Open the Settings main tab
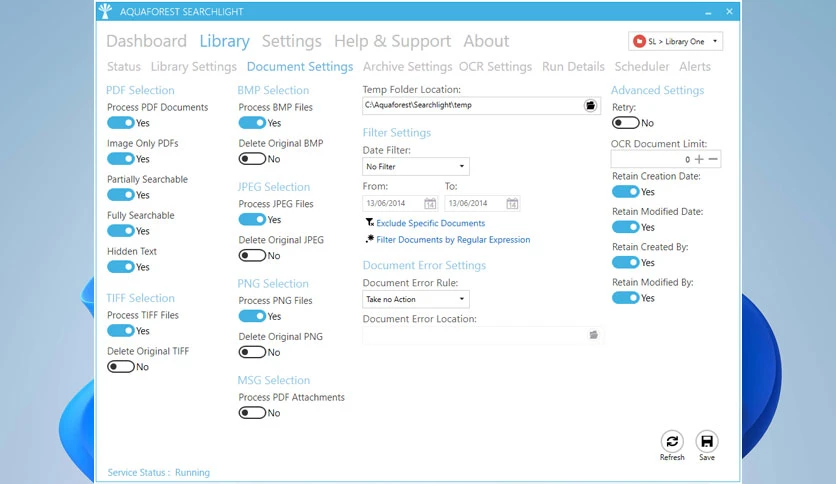836x484 pixels. pyautogui.click(x=292, y=41)
